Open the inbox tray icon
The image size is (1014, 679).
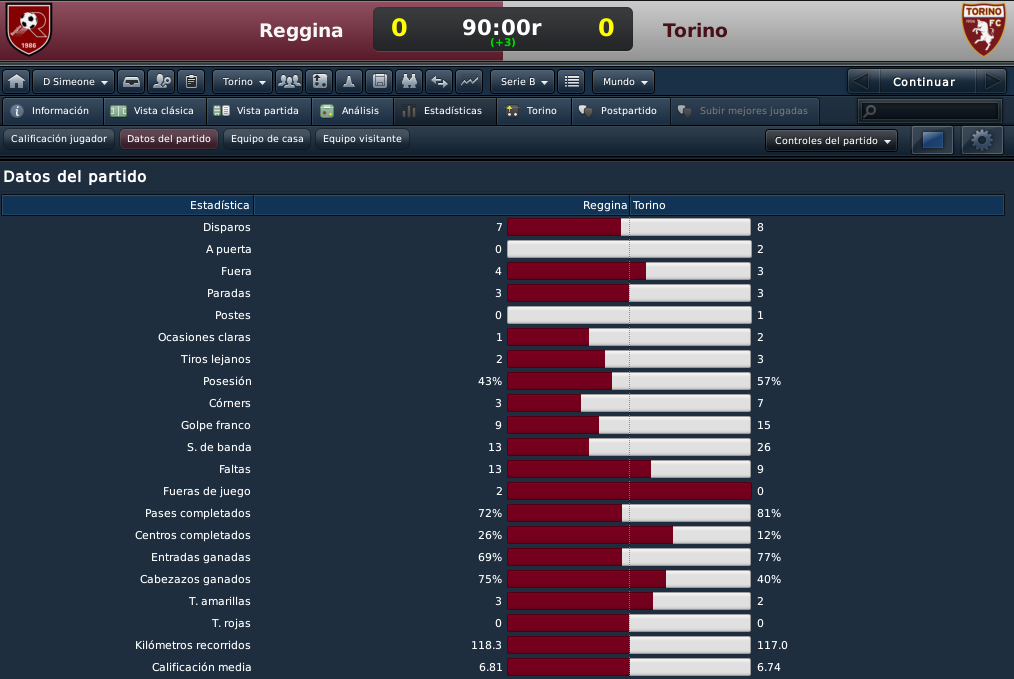point(131,81)
